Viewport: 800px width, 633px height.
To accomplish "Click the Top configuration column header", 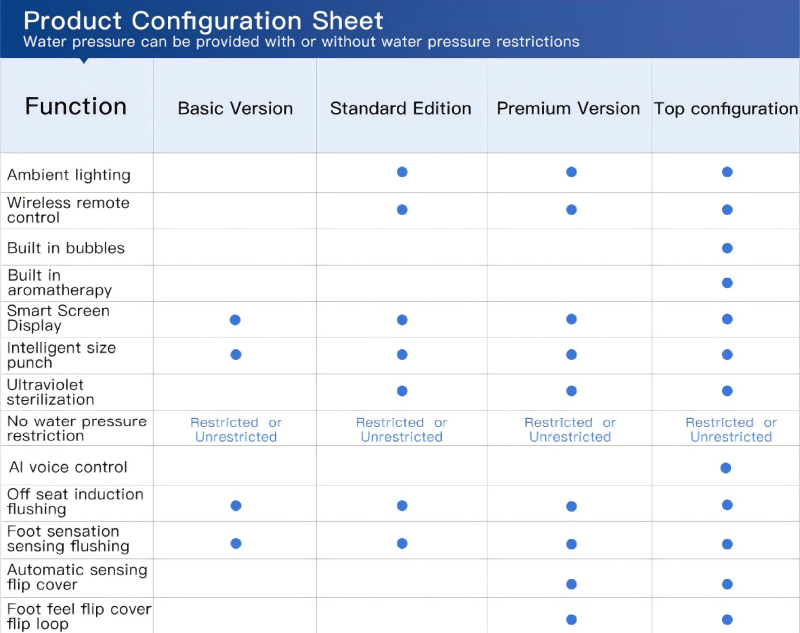I will pos(726,108).
